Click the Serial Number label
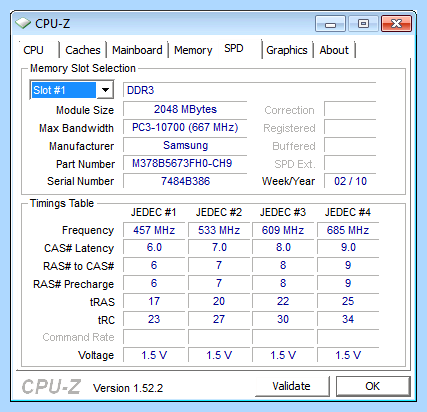 (x=80, y=181)
